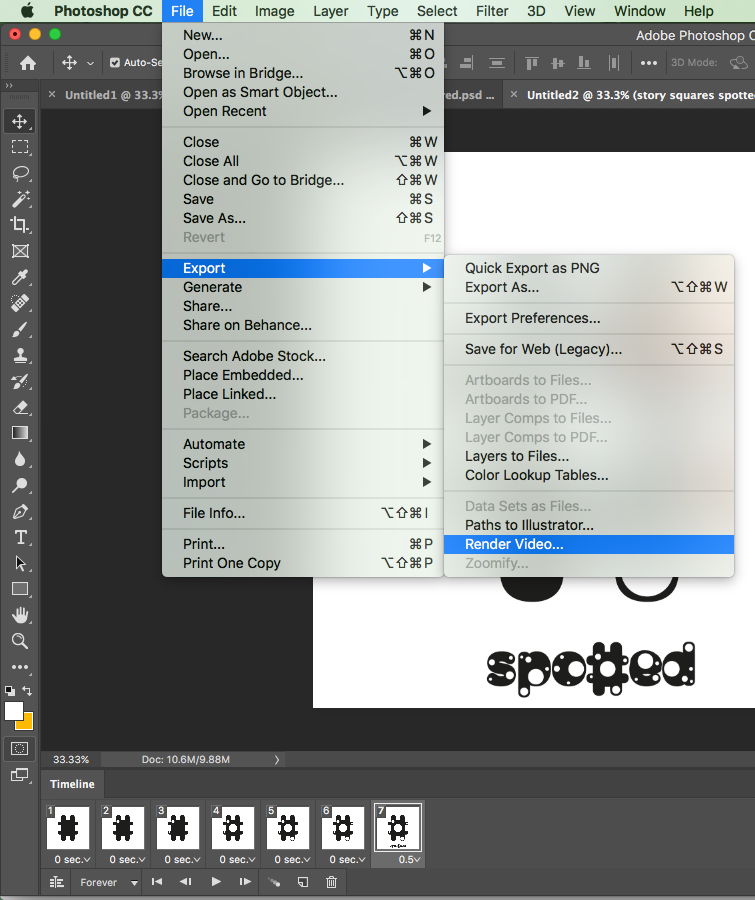Select the Clone Stamp tool

[20, 355]
